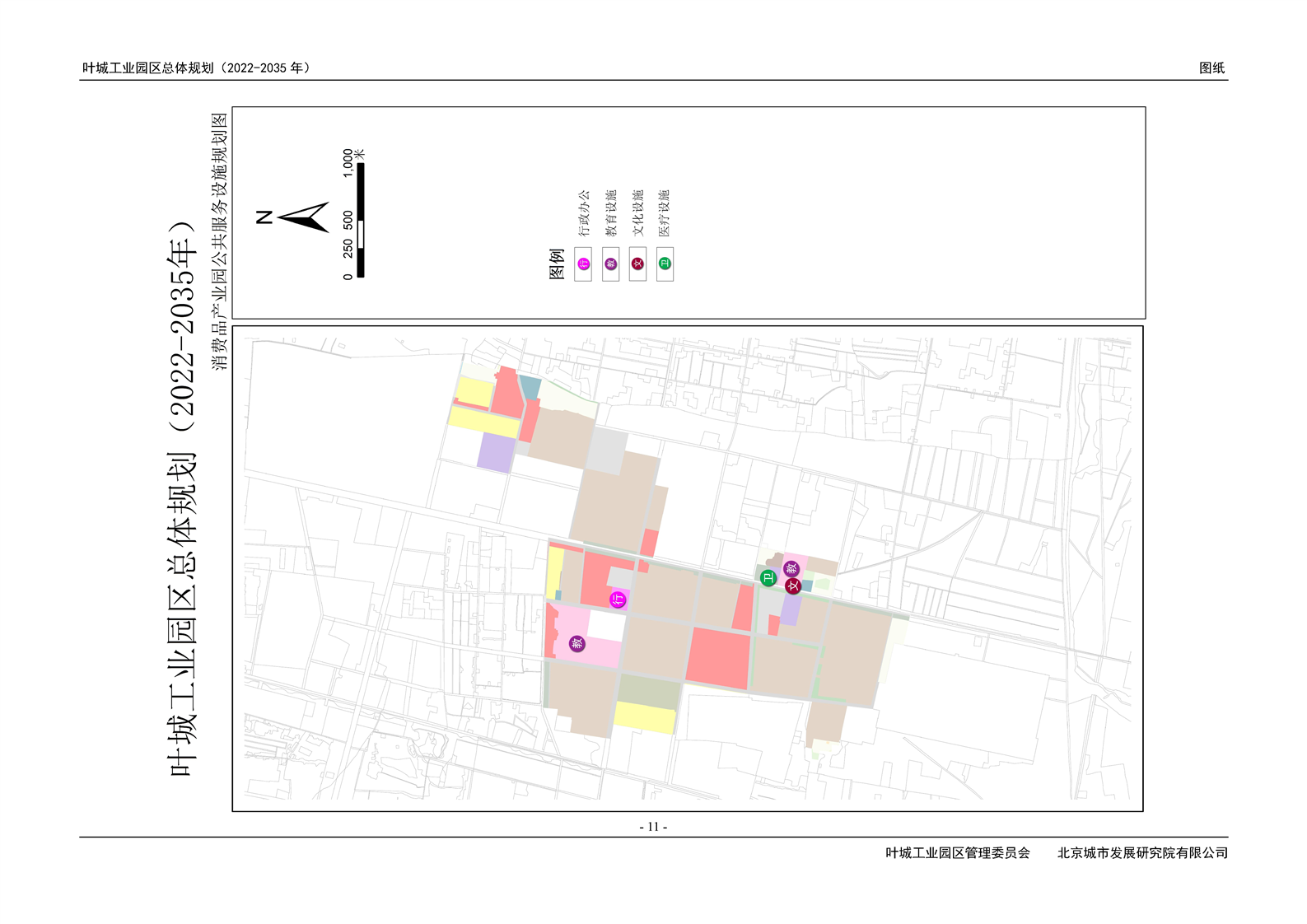
Task: Click the large red block near the map center
Action: (718, 658)
